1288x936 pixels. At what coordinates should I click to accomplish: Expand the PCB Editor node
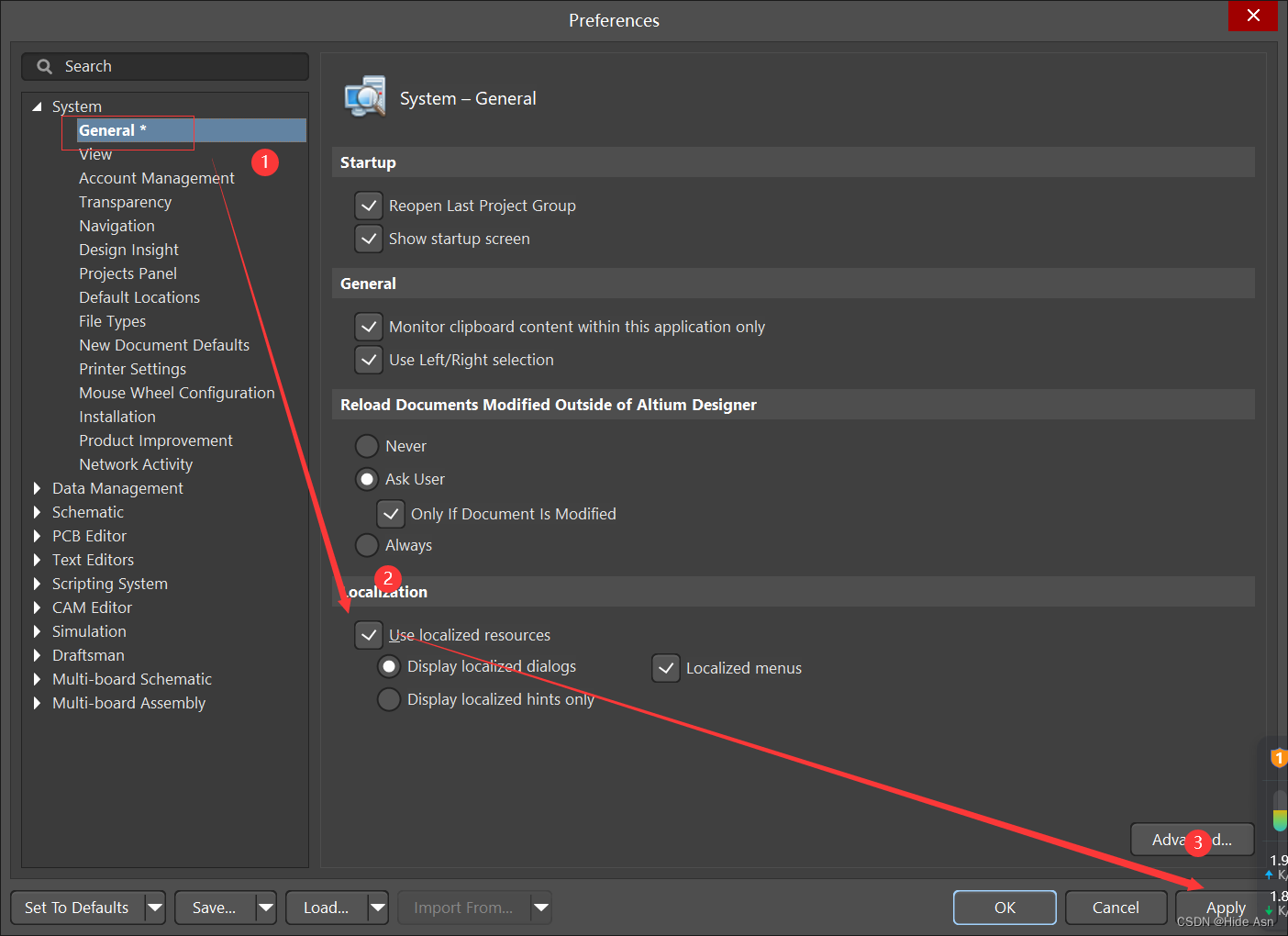(x=38, y=536)
